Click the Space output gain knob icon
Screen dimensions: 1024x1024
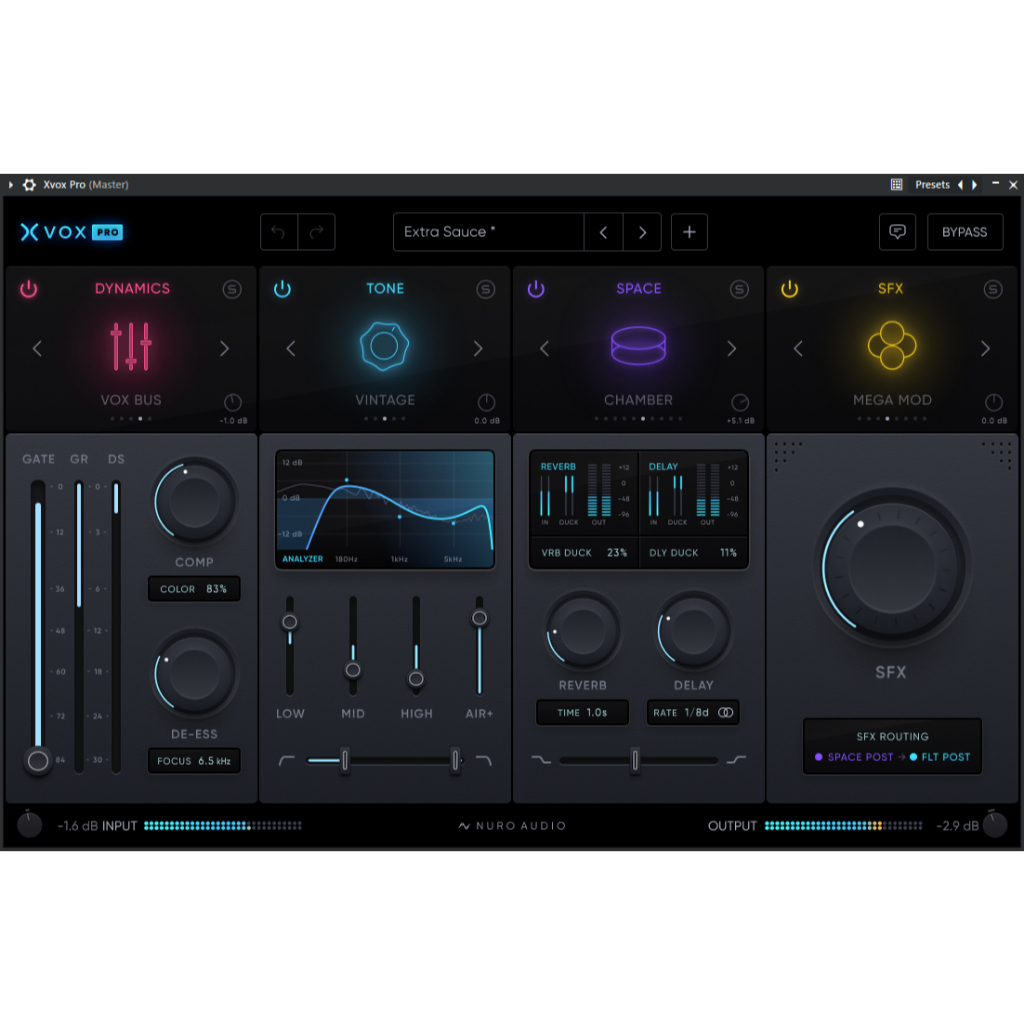tap(740, 402)
